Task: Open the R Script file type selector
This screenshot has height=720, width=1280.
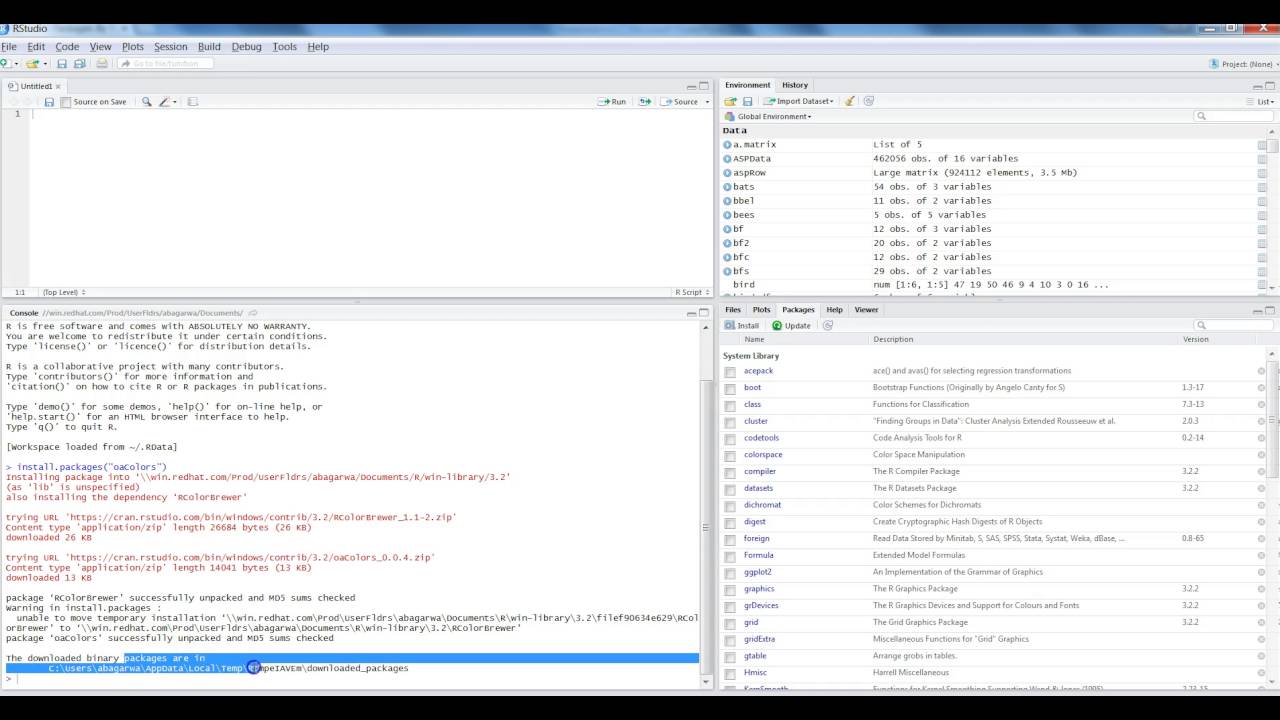Action: [x=692, y=292]
